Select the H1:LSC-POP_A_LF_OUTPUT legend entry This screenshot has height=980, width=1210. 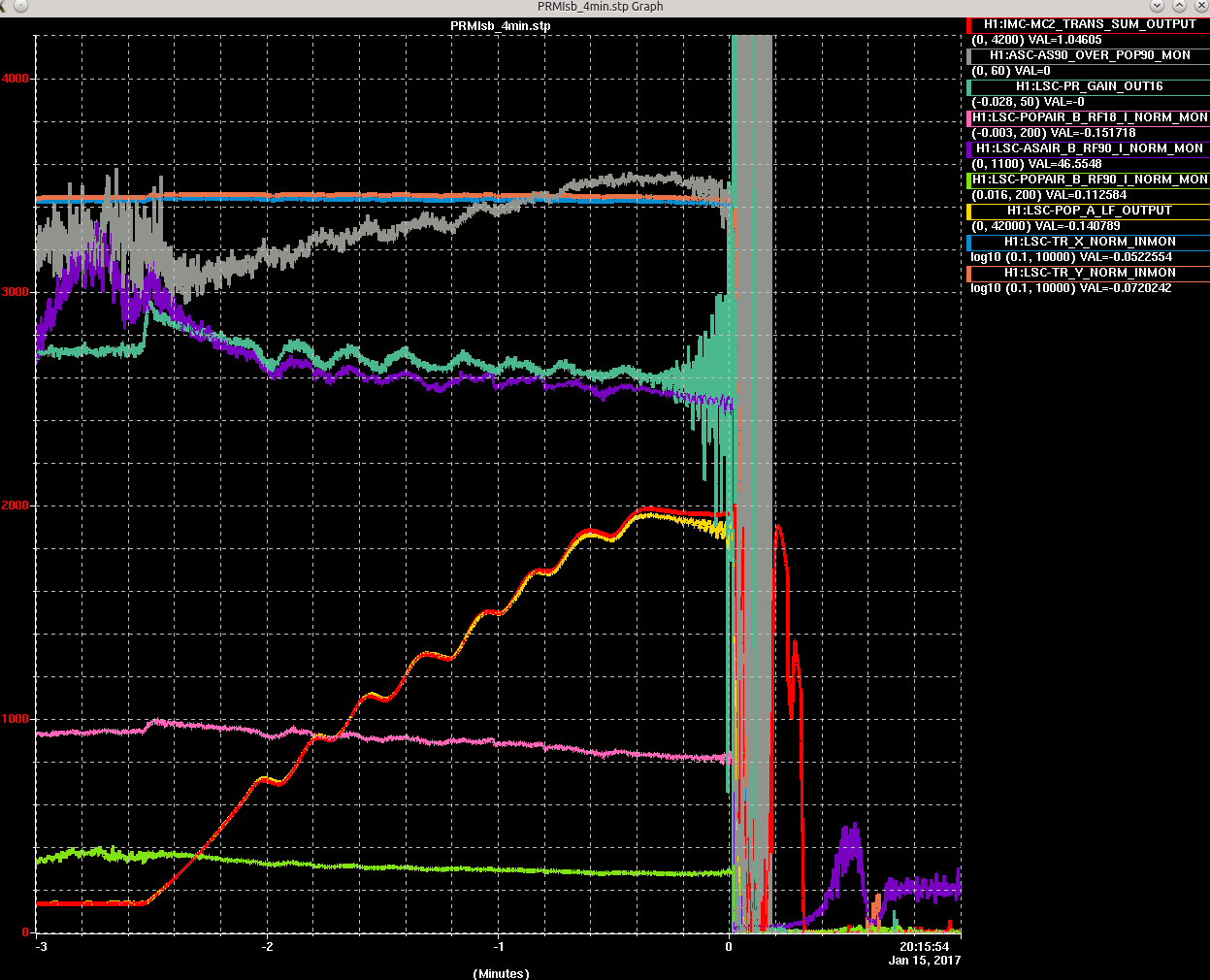[1090, 211]
